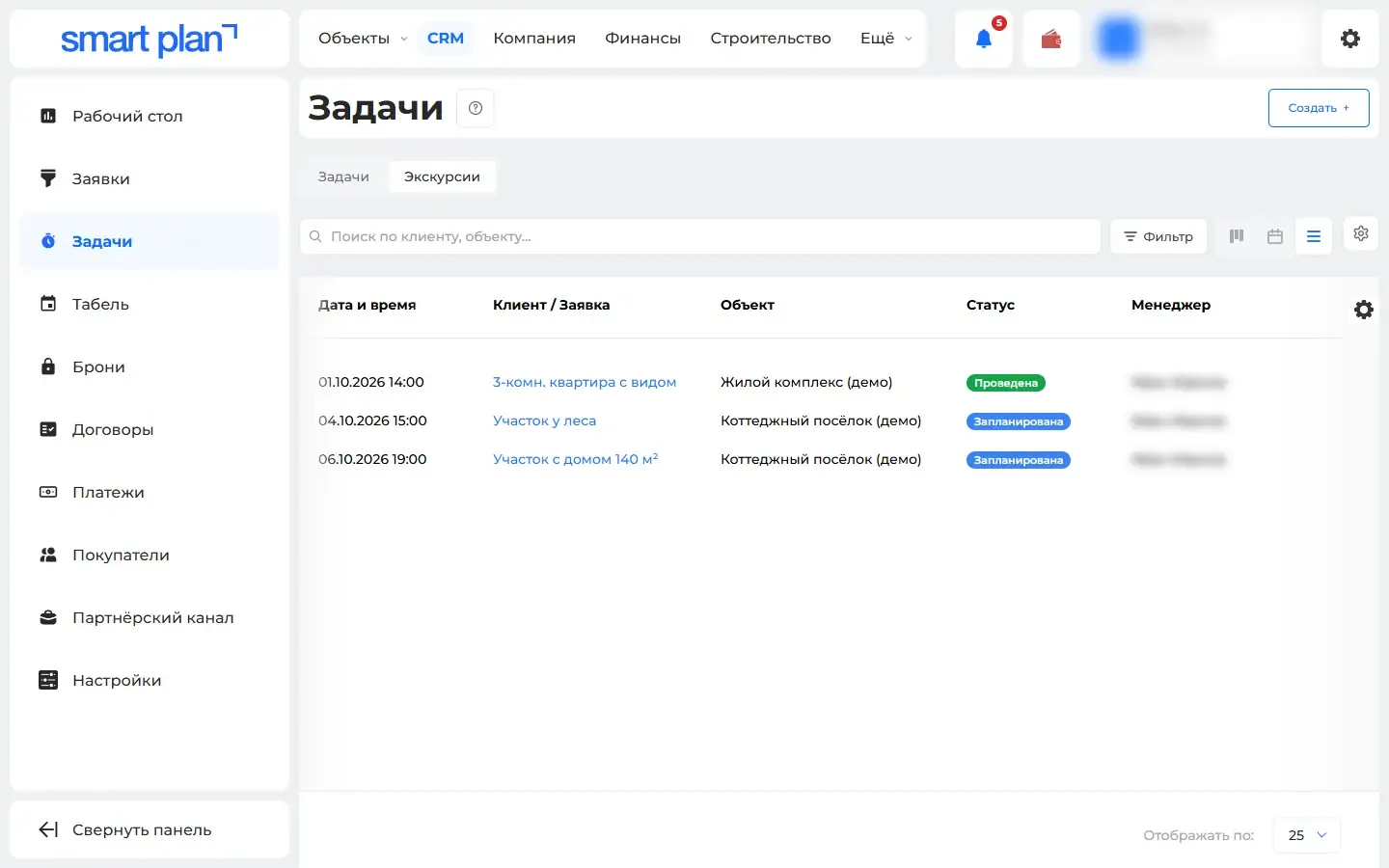The image size is (1389, 868).
Task: Open Договоры in the sidebar
Action: [150, 429]
